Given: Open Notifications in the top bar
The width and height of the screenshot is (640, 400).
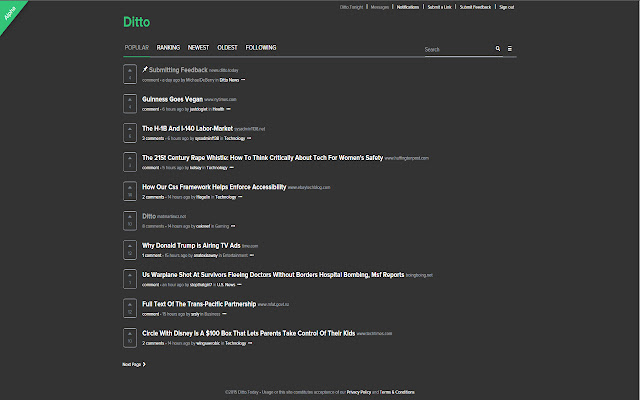Looking at the screenshot, I should pos(408,7).
